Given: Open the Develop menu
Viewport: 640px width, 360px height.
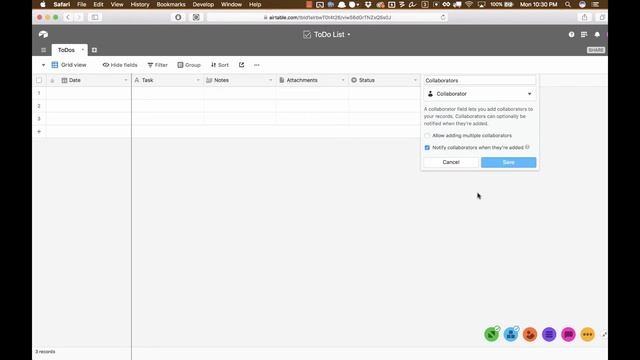Looking at the screenshot, I should point(203,4).
